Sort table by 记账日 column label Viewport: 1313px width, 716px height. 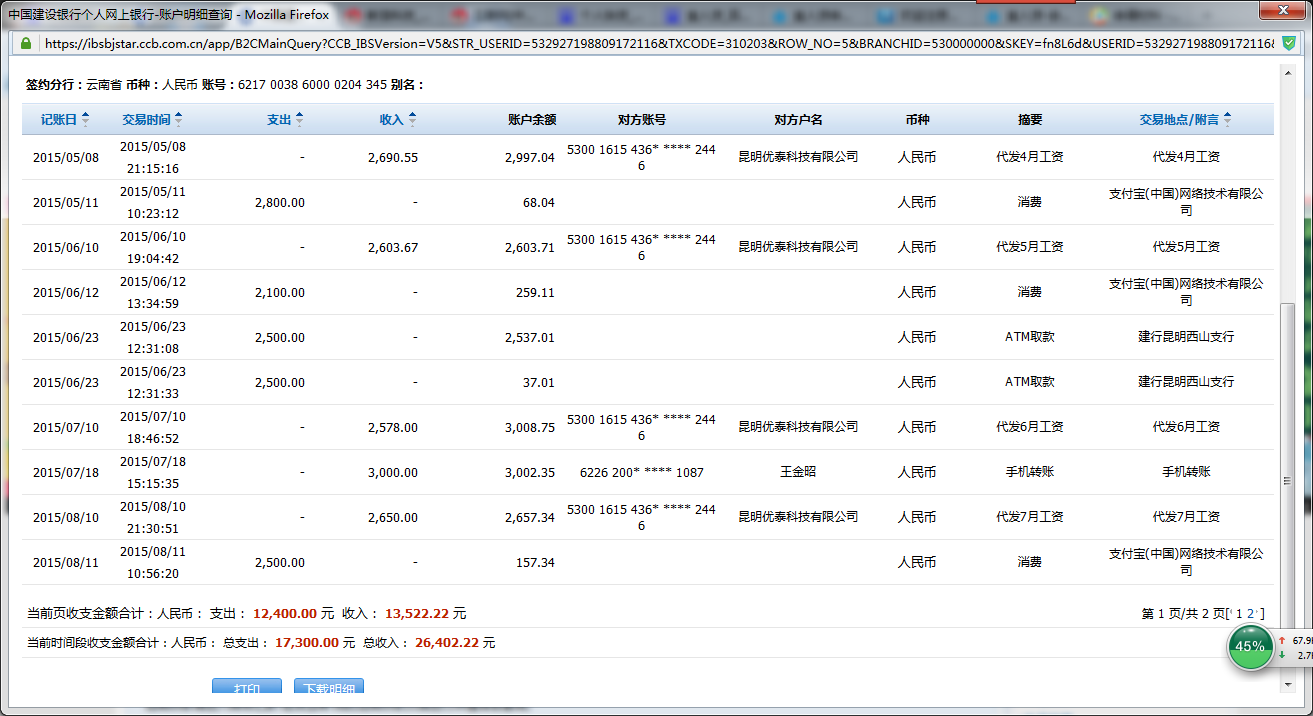[x=58, y=120]
